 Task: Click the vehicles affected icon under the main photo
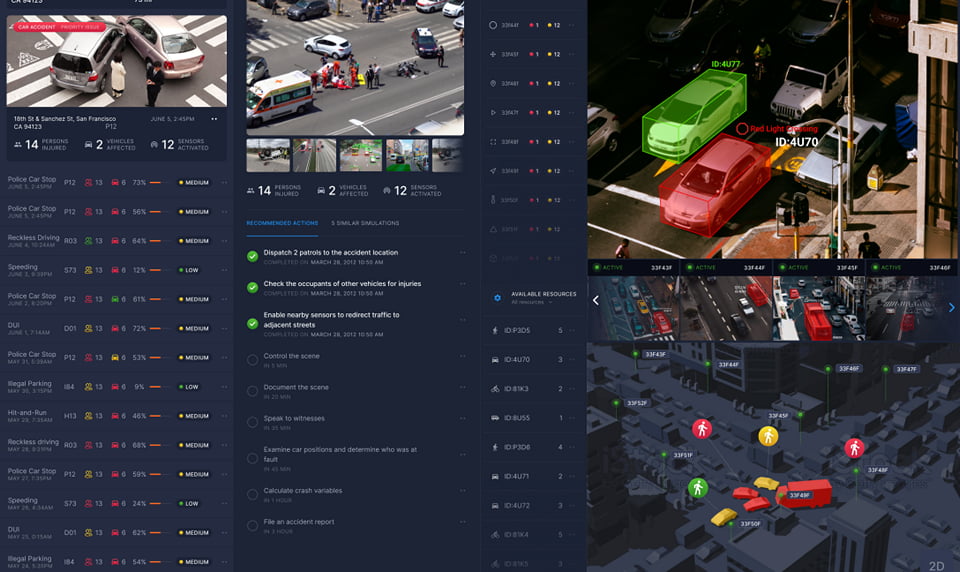point(321,191)
